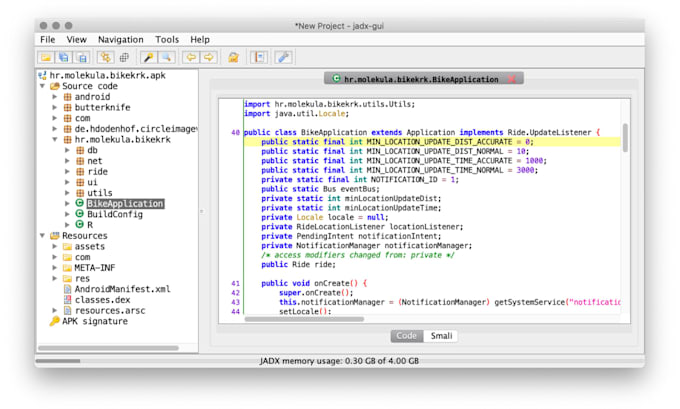This screenshot has width=680, height=409.
Task: Collapse the hr.molekula.bikekrk package arrow
Action: (55, 139)
